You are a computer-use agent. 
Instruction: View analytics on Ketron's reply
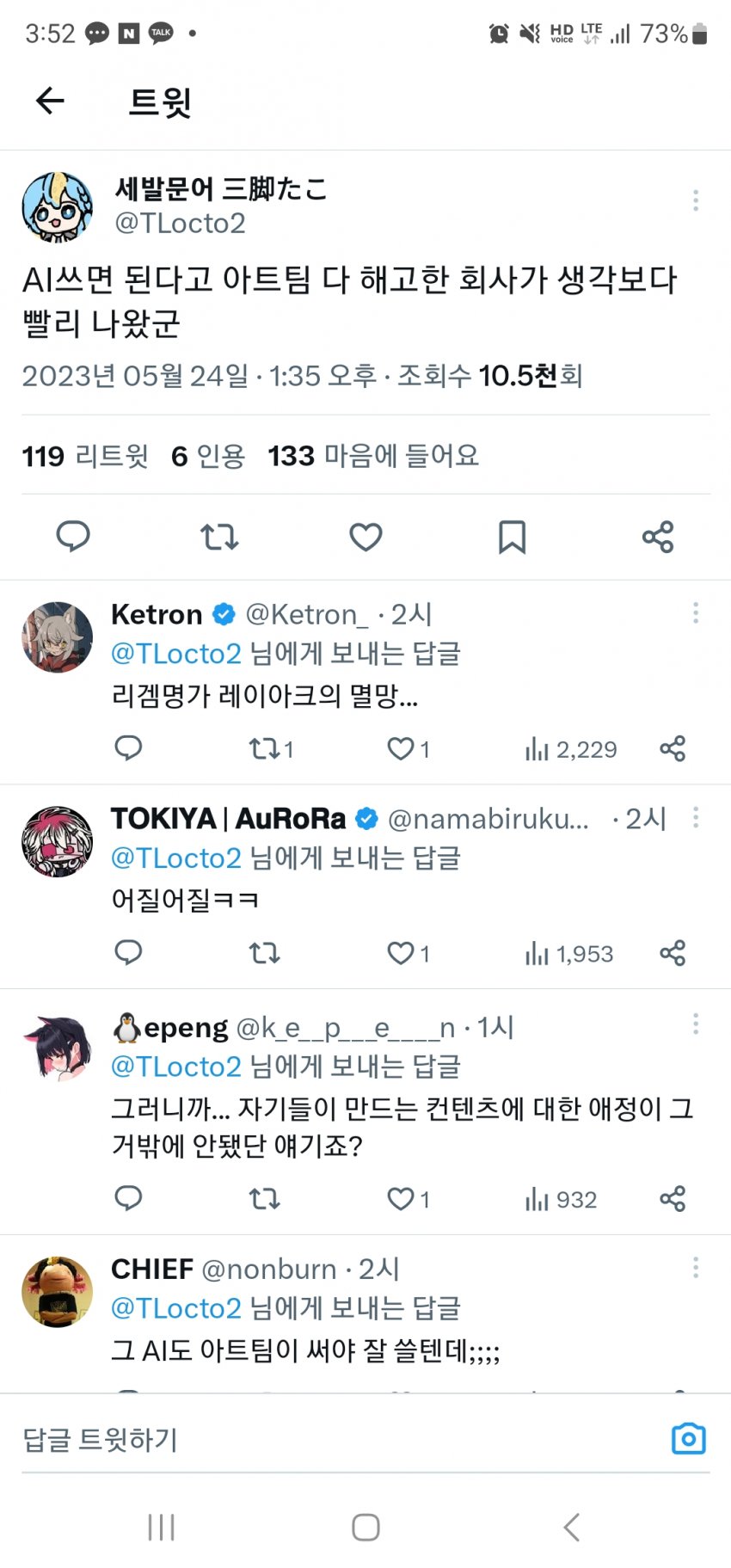pyautogui.click(x=571, y=749)
